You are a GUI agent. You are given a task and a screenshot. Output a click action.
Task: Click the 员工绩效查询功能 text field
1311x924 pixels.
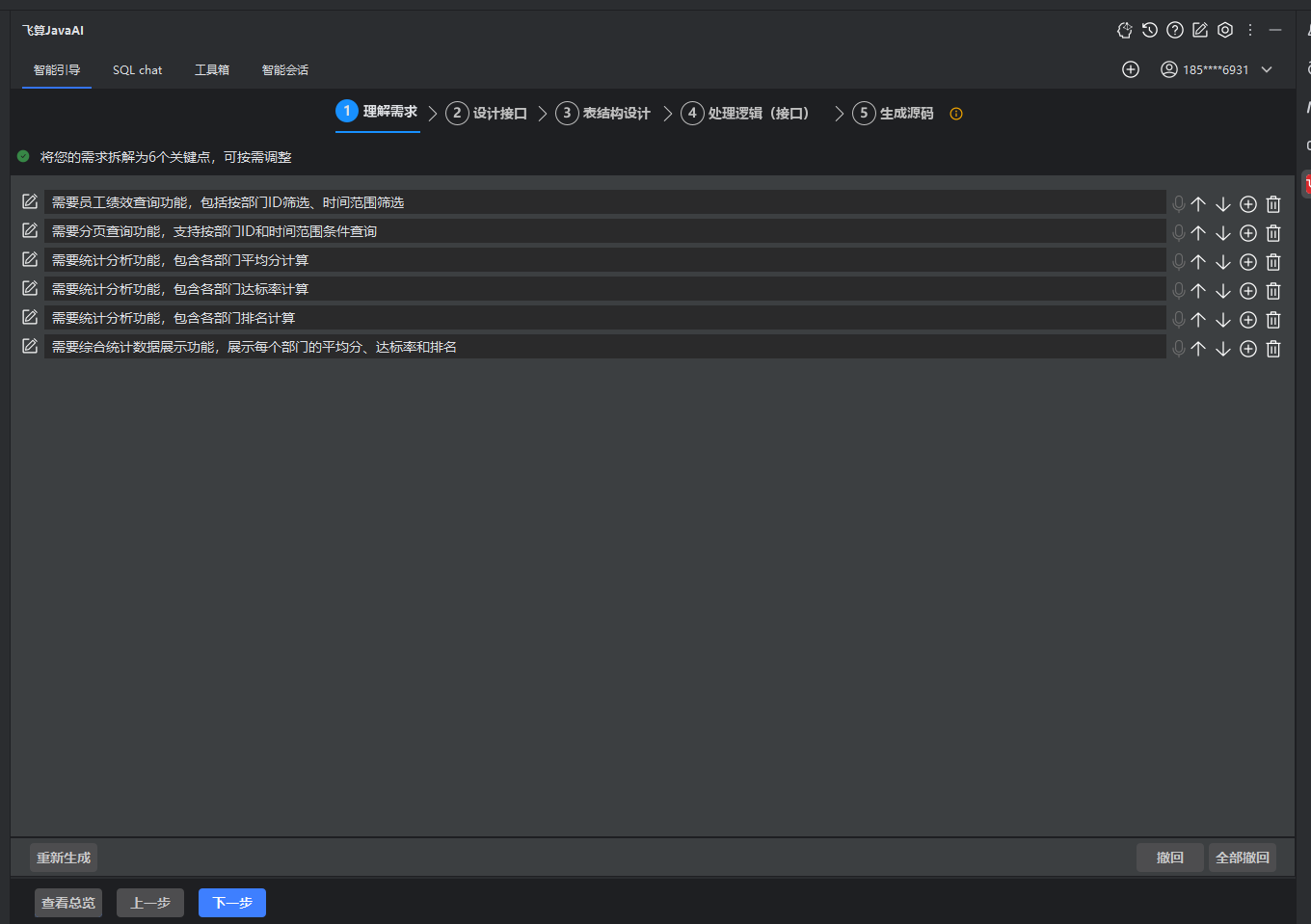[x=605, y=202]
